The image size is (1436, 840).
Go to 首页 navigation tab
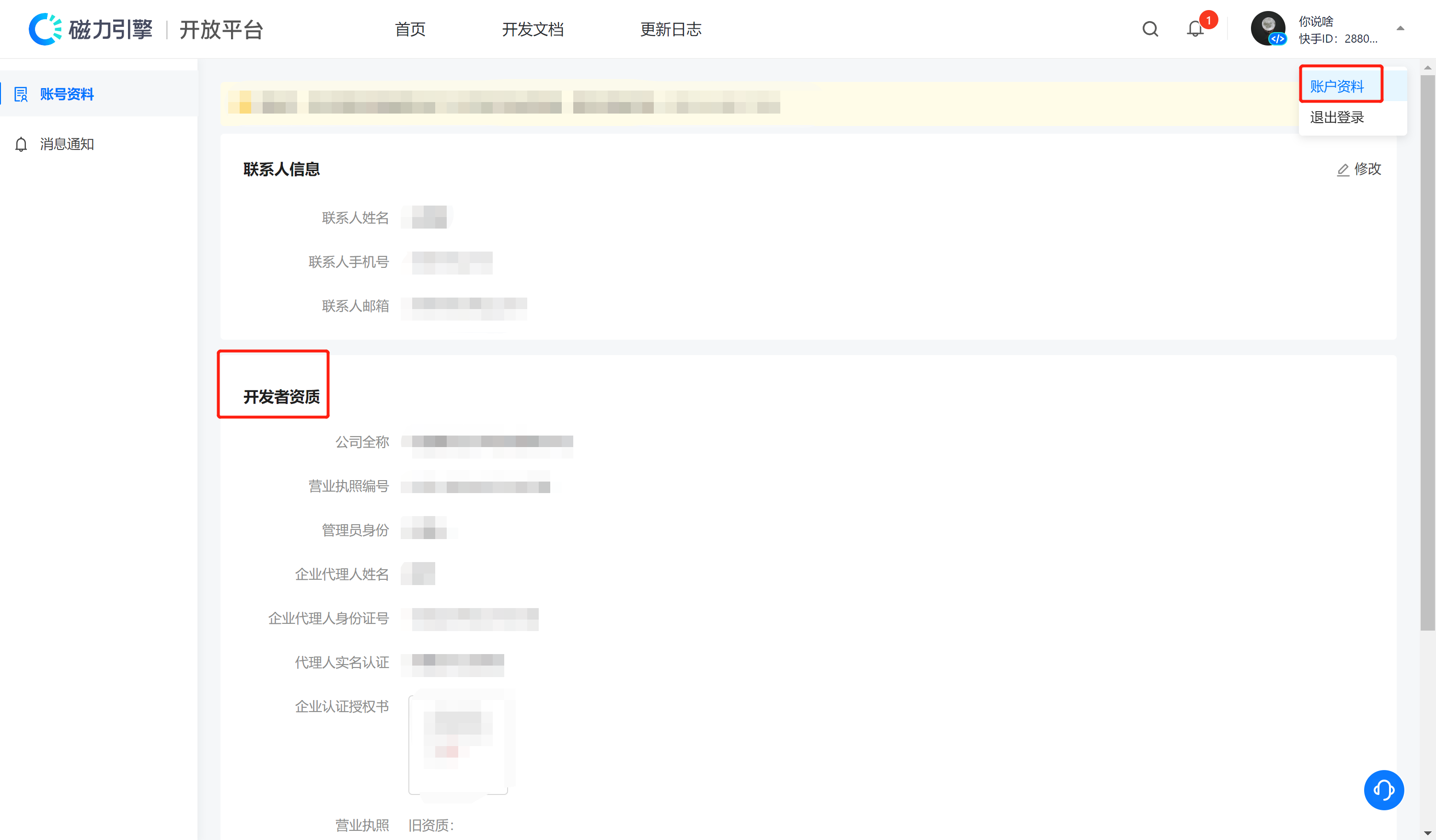(x=410, y=29)
